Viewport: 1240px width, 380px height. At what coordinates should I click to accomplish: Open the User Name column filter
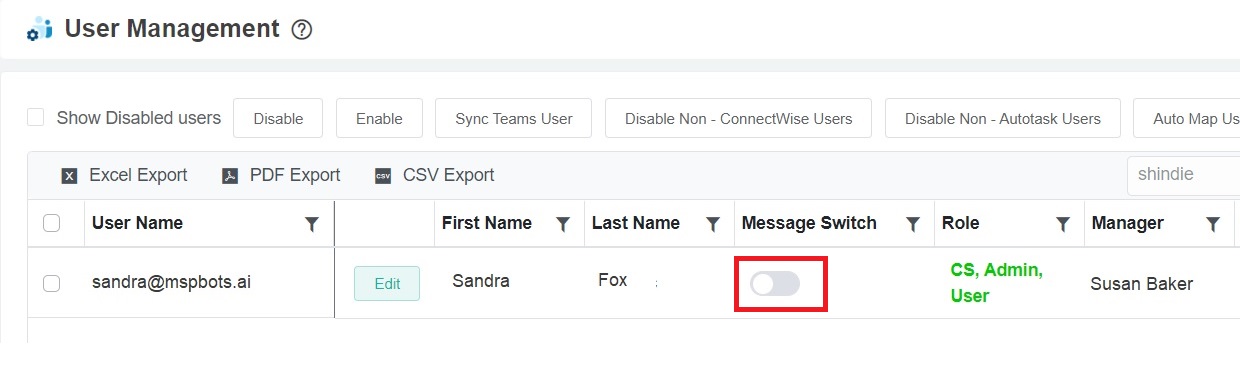click(x=312, y=224)
